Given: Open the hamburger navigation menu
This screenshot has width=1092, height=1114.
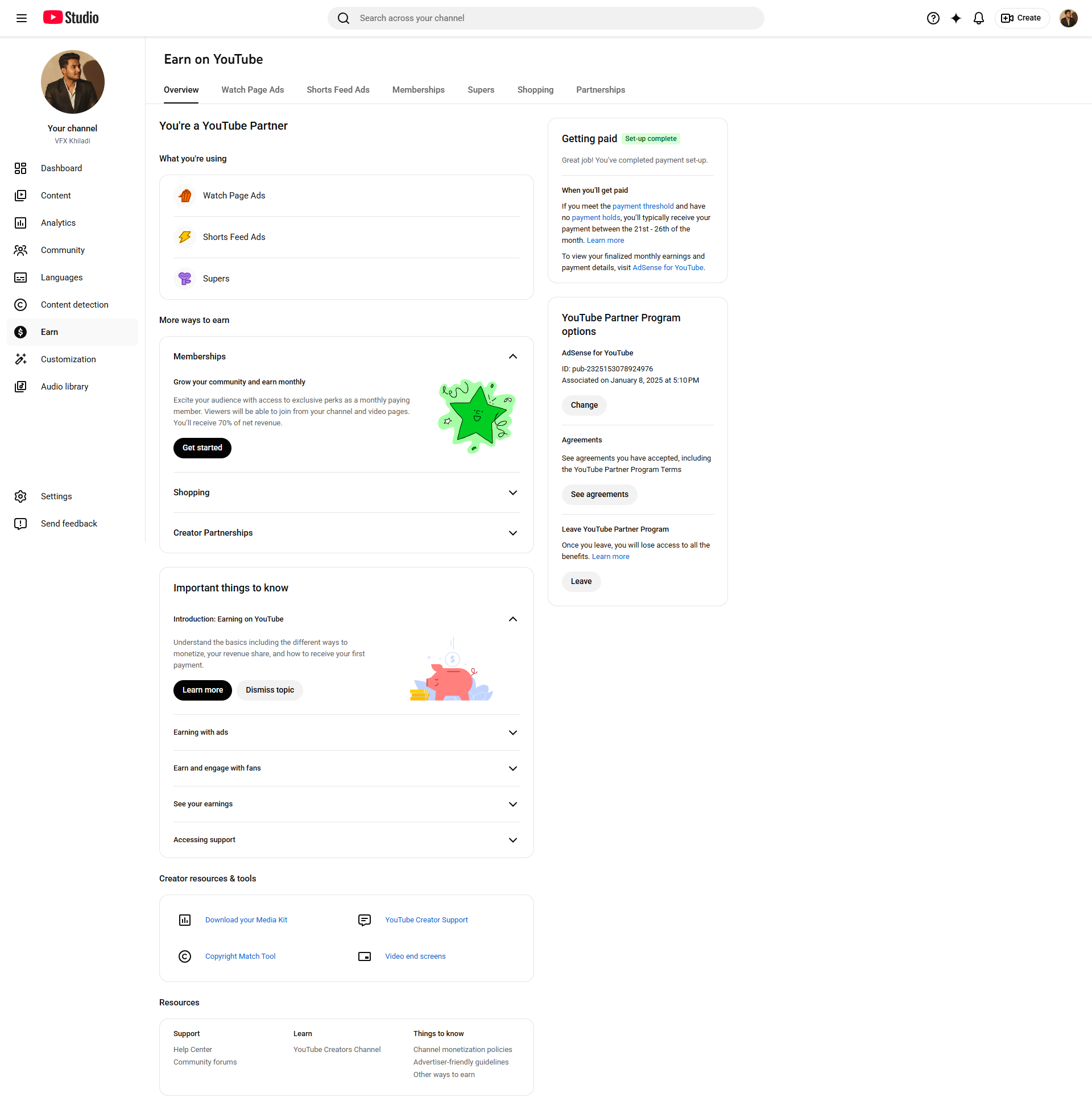Looking at the screenshot, I should (x=21, y=18).
